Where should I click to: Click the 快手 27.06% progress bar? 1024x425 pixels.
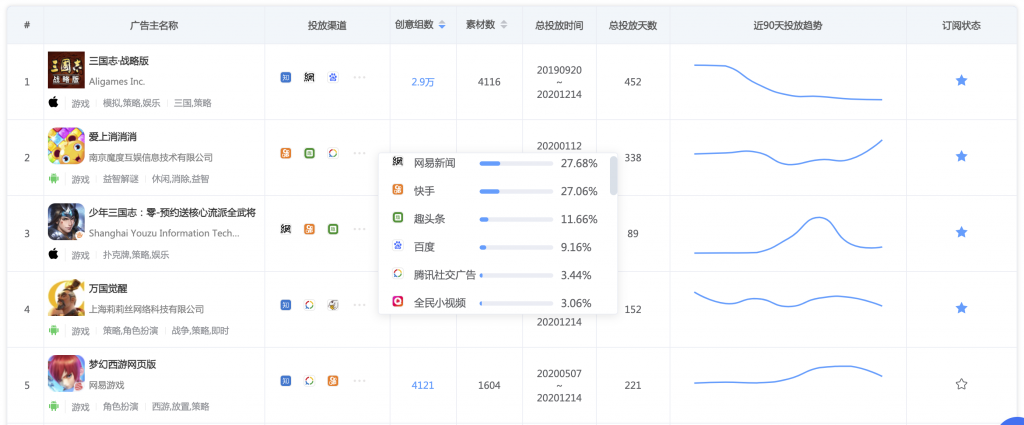pos(516,191)
